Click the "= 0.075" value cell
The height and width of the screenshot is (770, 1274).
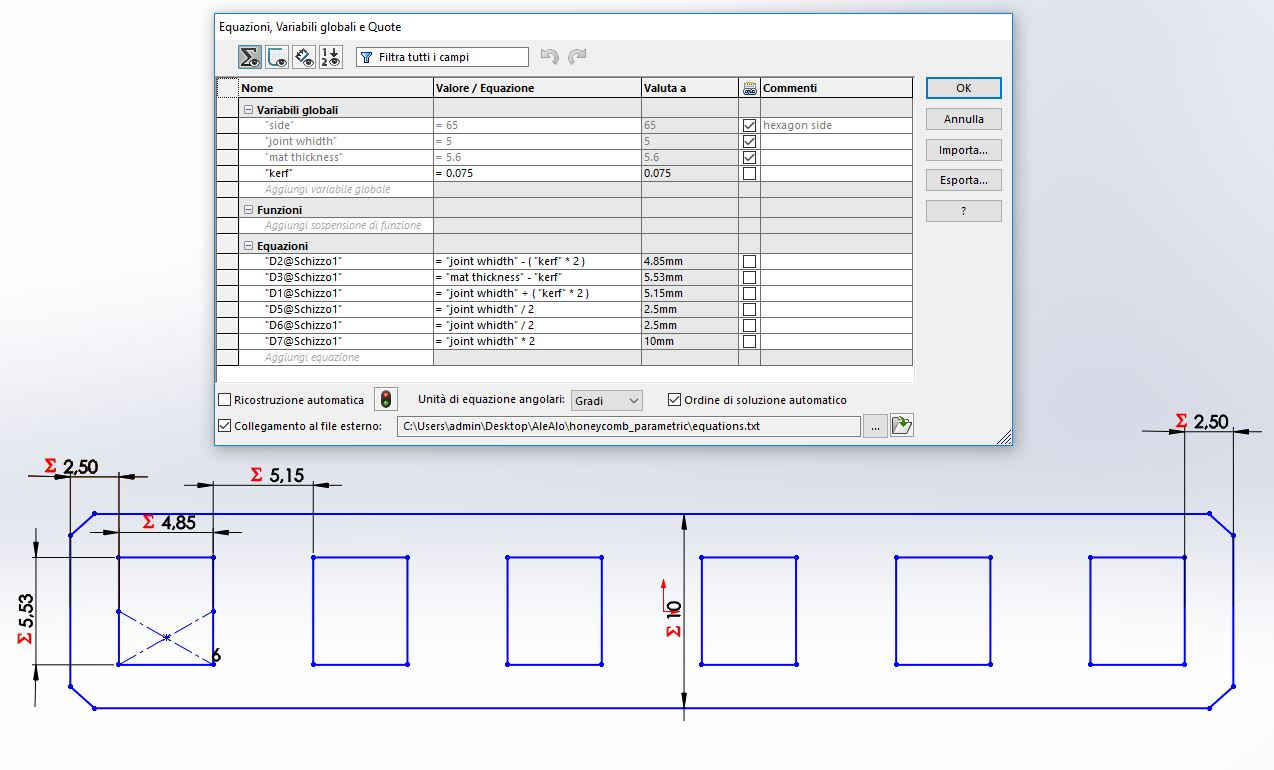click(x=537, y=174)
